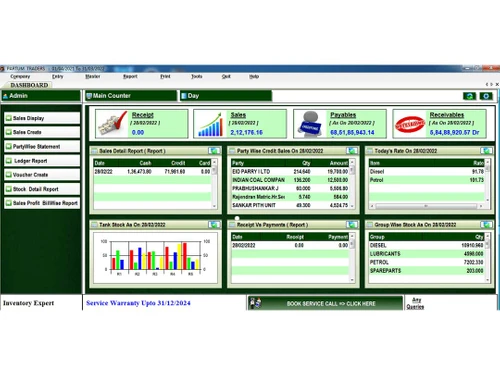The image size is (500, 375).
Task: Open the Company menu
Action: 20,76
